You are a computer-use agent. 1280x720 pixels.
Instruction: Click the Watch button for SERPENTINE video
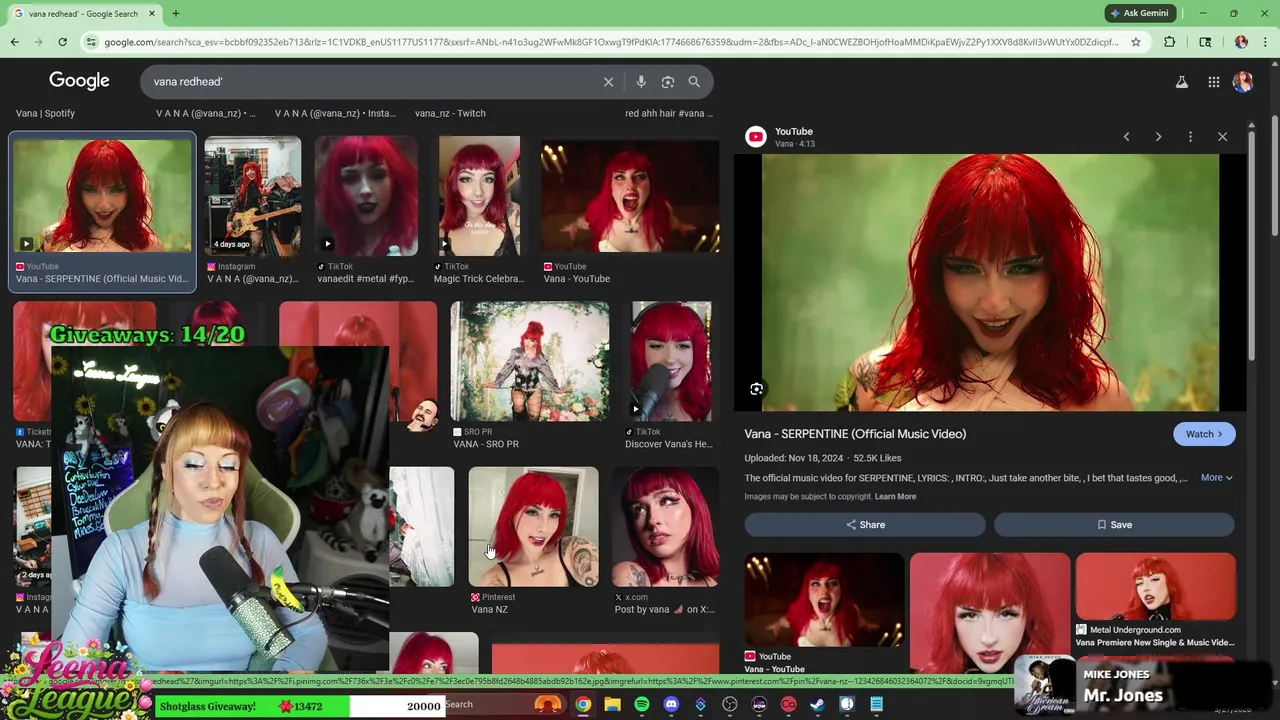(1204, 434)
